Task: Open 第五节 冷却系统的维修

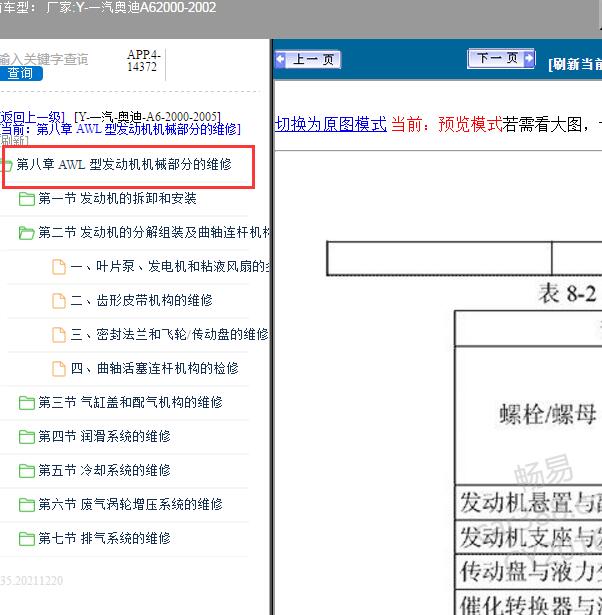Action: [104, 470]
